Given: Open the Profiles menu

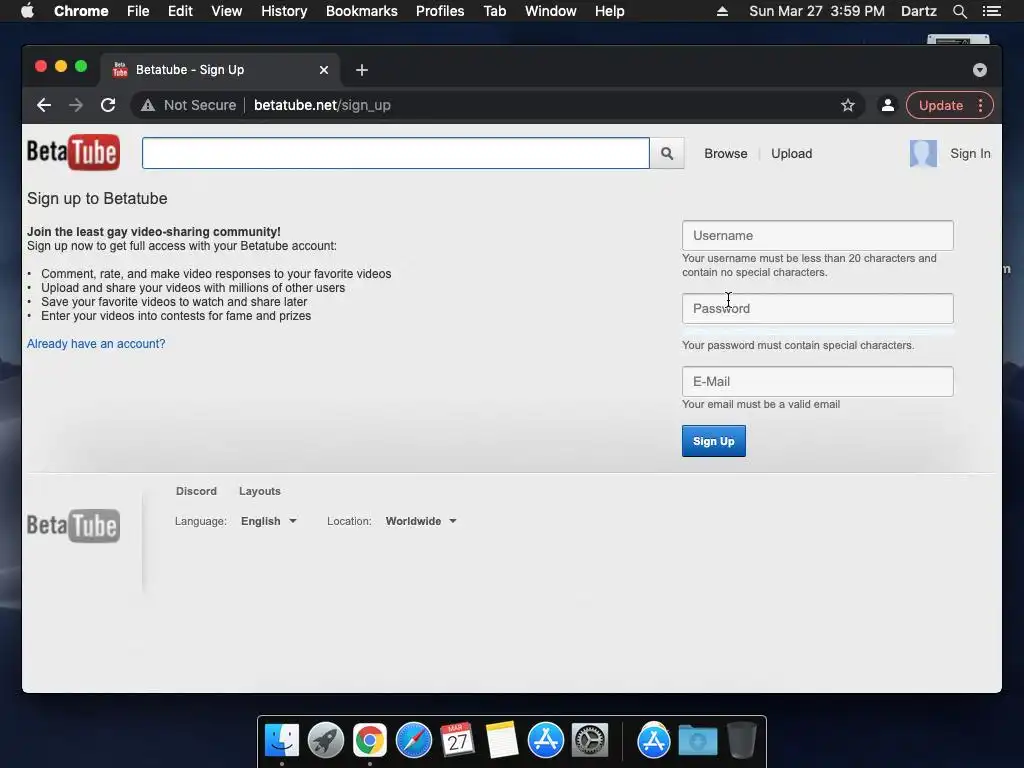Looking at the screenshot, I should [440, 11].
